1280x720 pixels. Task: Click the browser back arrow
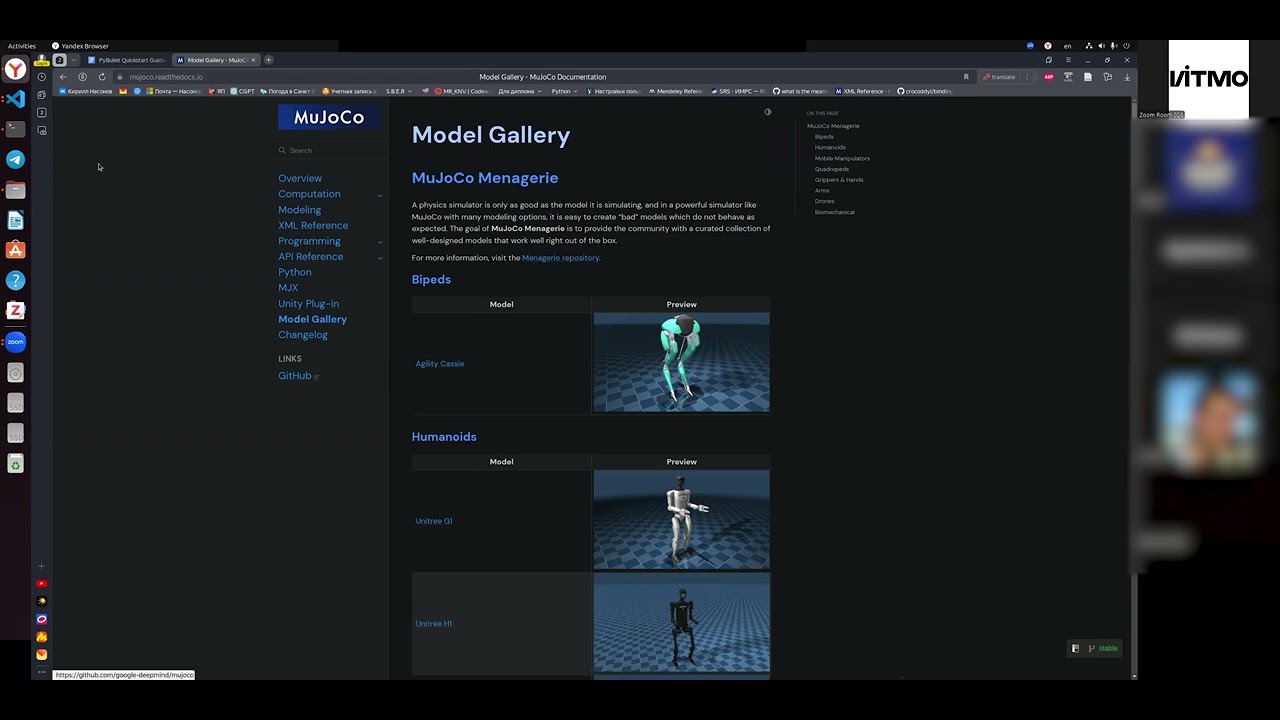pos(63,77)
